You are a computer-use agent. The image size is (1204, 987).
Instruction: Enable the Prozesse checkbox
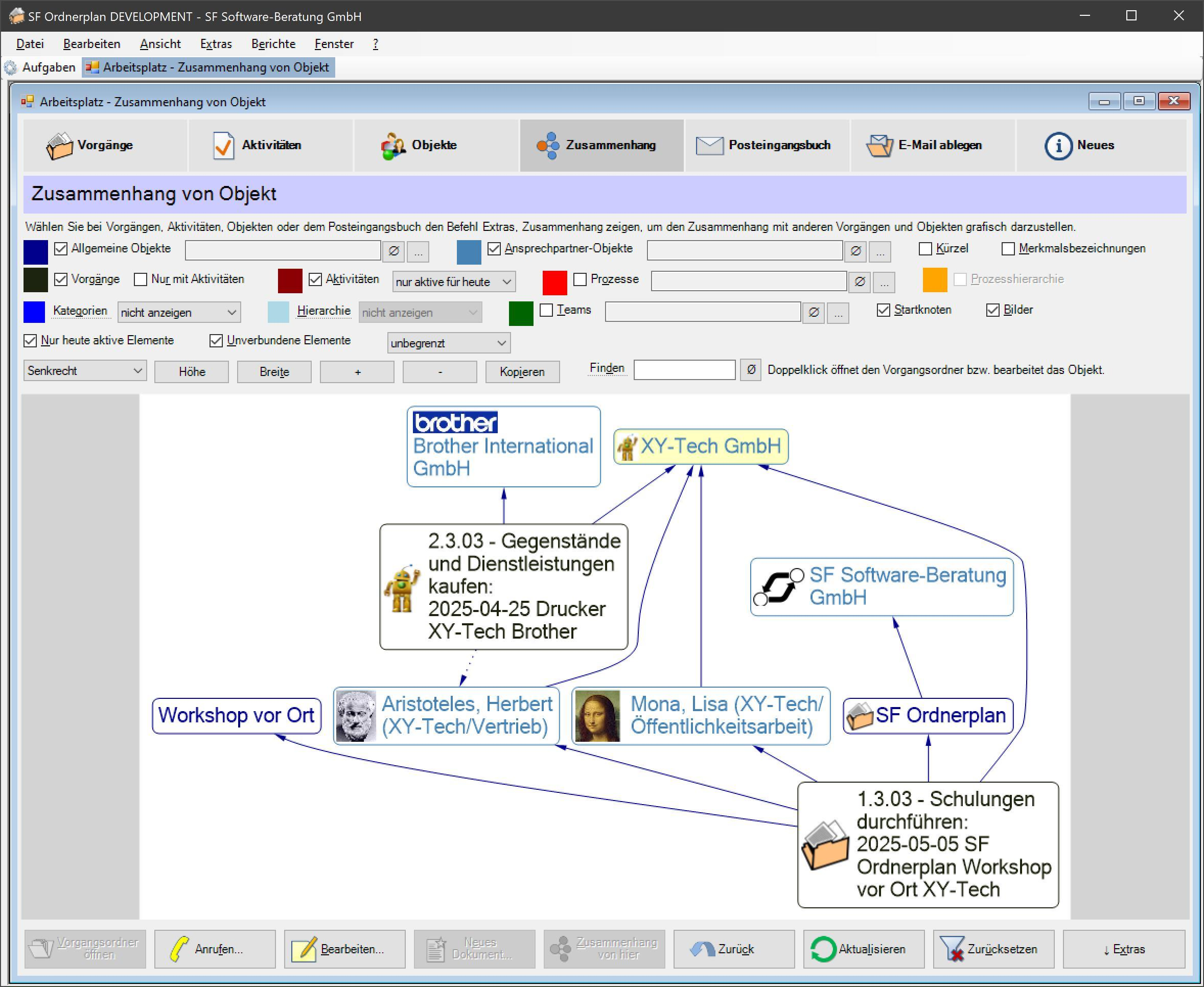(580, 279)
